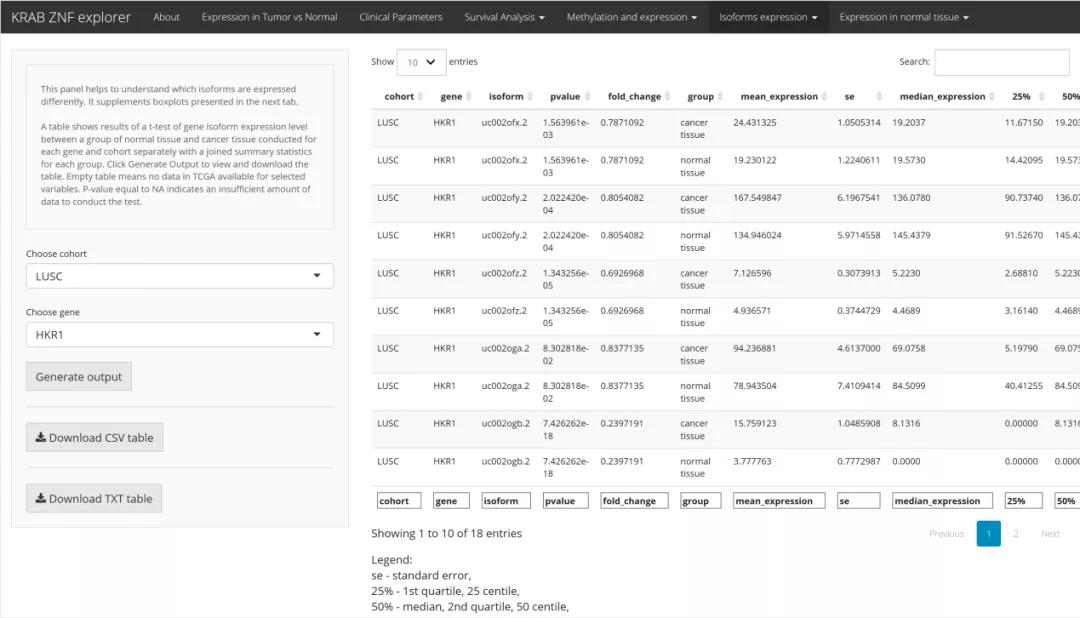Sort table by fold_change column arrows

click(667, 97)
